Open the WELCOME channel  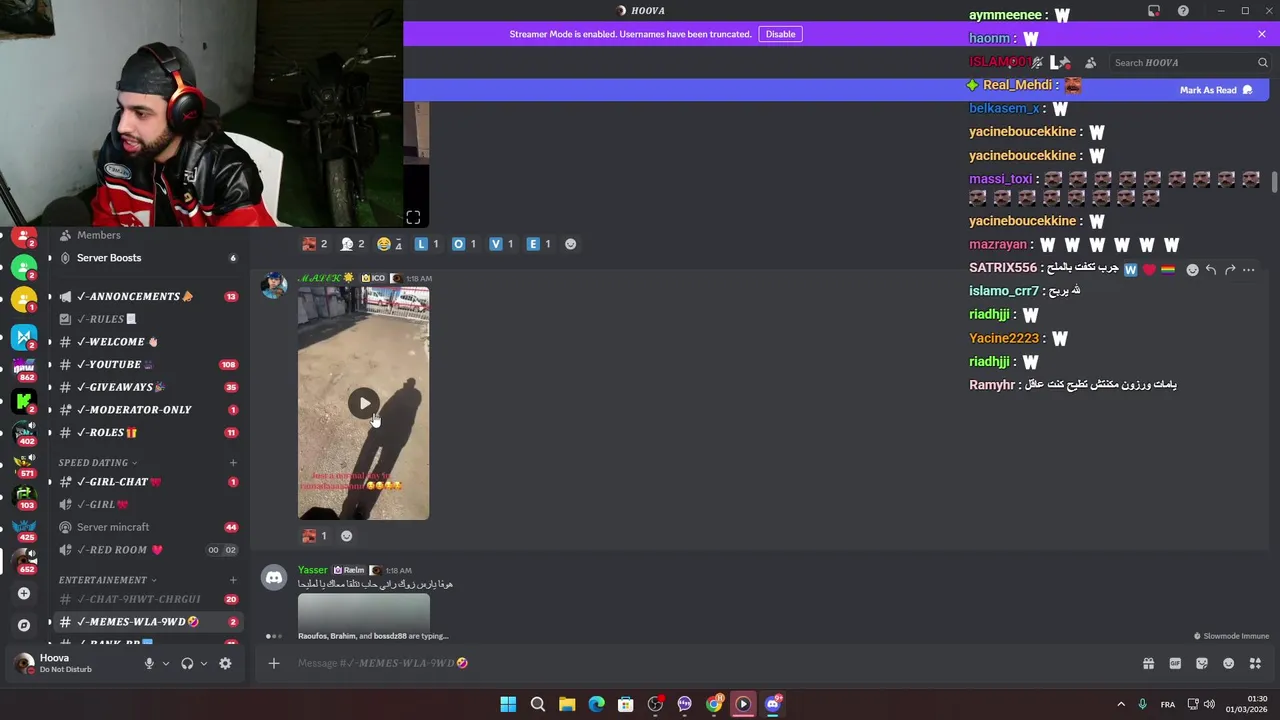click(145, 342)
